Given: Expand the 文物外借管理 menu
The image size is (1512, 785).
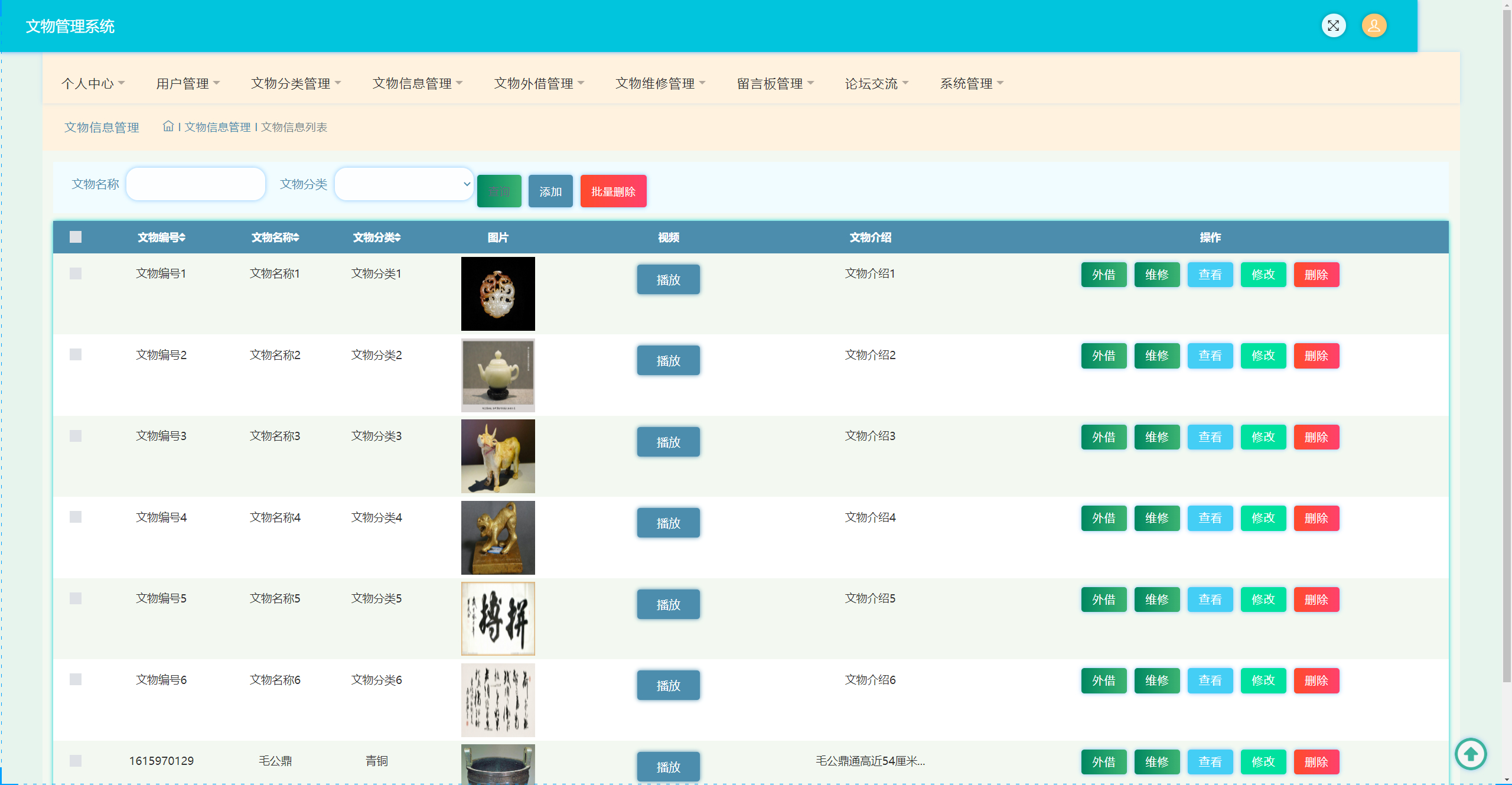Looking at the screenshot, I should (539, 83).
